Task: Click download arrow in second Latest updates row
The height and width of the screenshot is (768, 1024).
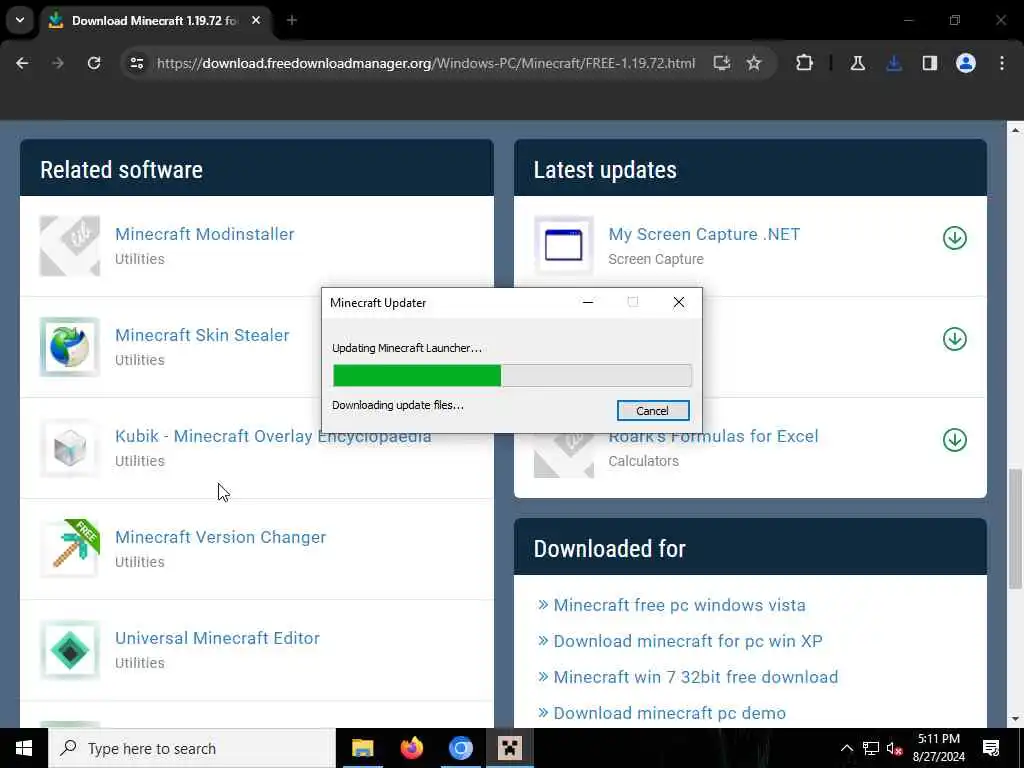Action: coord(955,339)
